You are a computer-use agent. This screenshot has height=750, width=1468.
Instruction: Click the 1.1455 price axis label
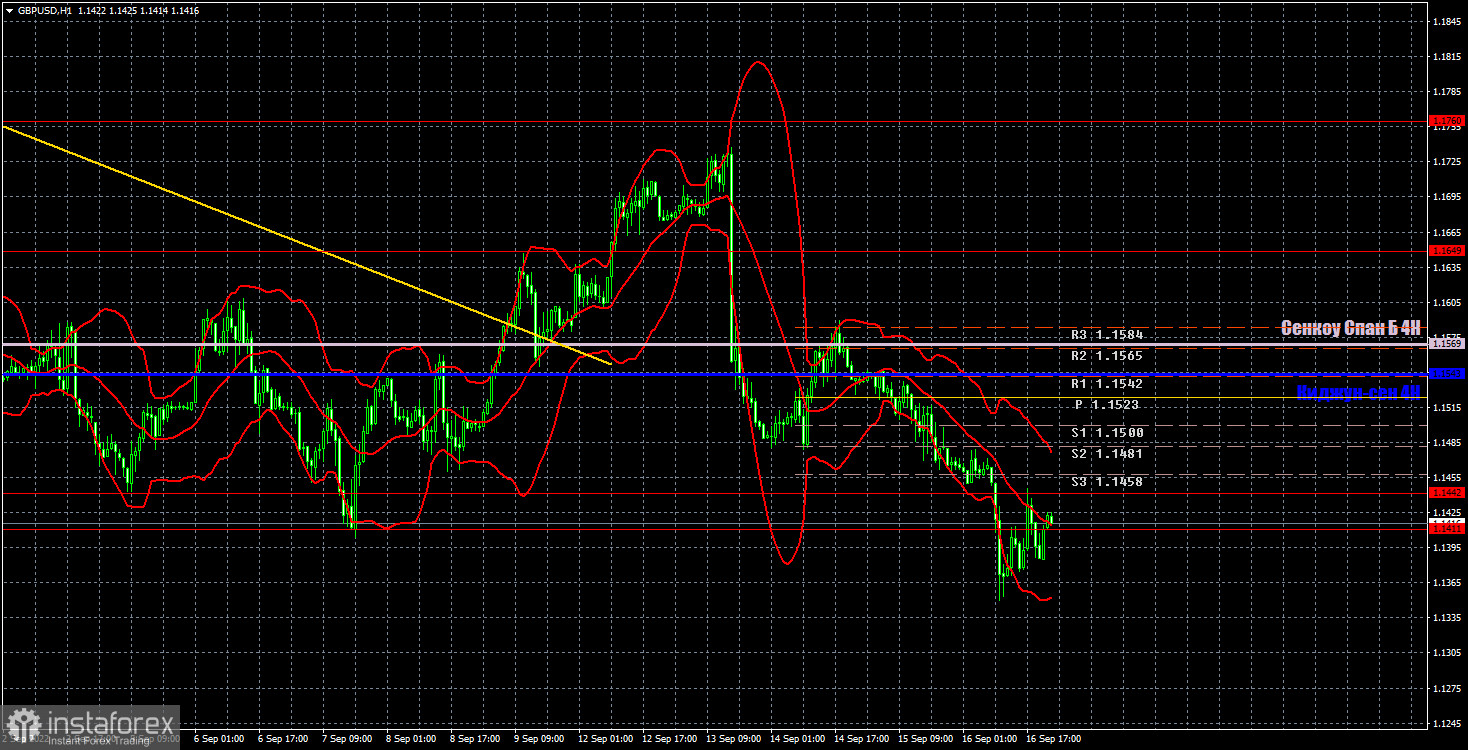click(x=1447, y=477)
